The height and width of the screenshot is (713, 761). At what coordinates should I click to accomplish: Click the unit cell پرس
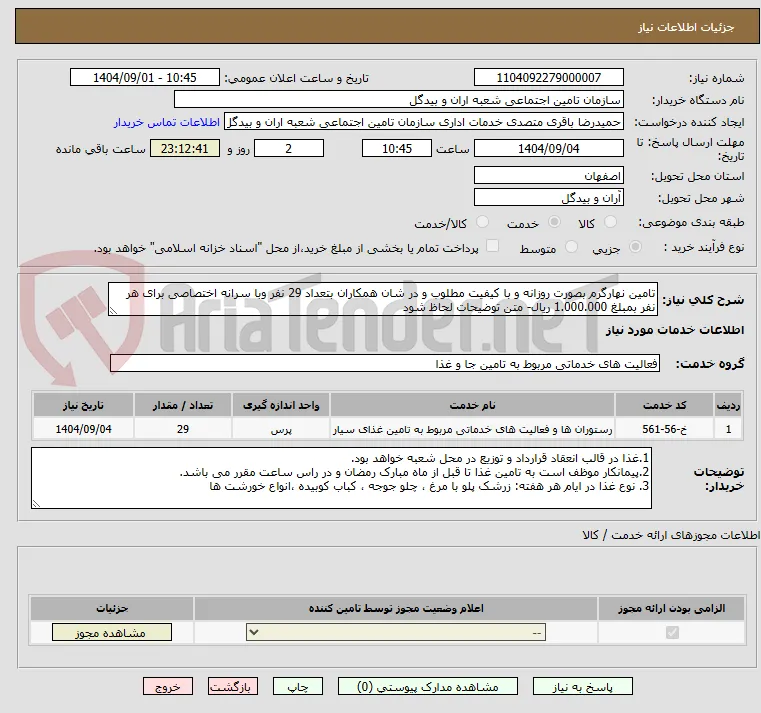pos(281,429)
